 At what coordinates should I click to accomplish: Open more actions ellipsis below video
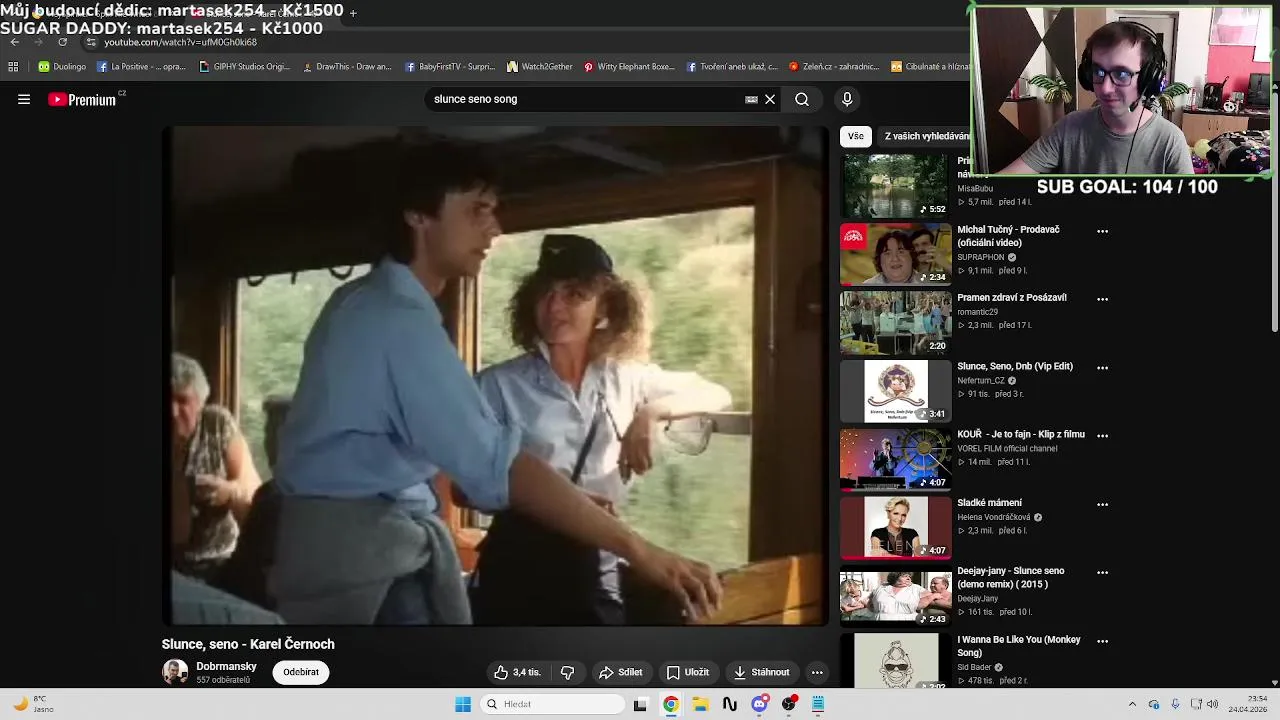pos(817,672)
